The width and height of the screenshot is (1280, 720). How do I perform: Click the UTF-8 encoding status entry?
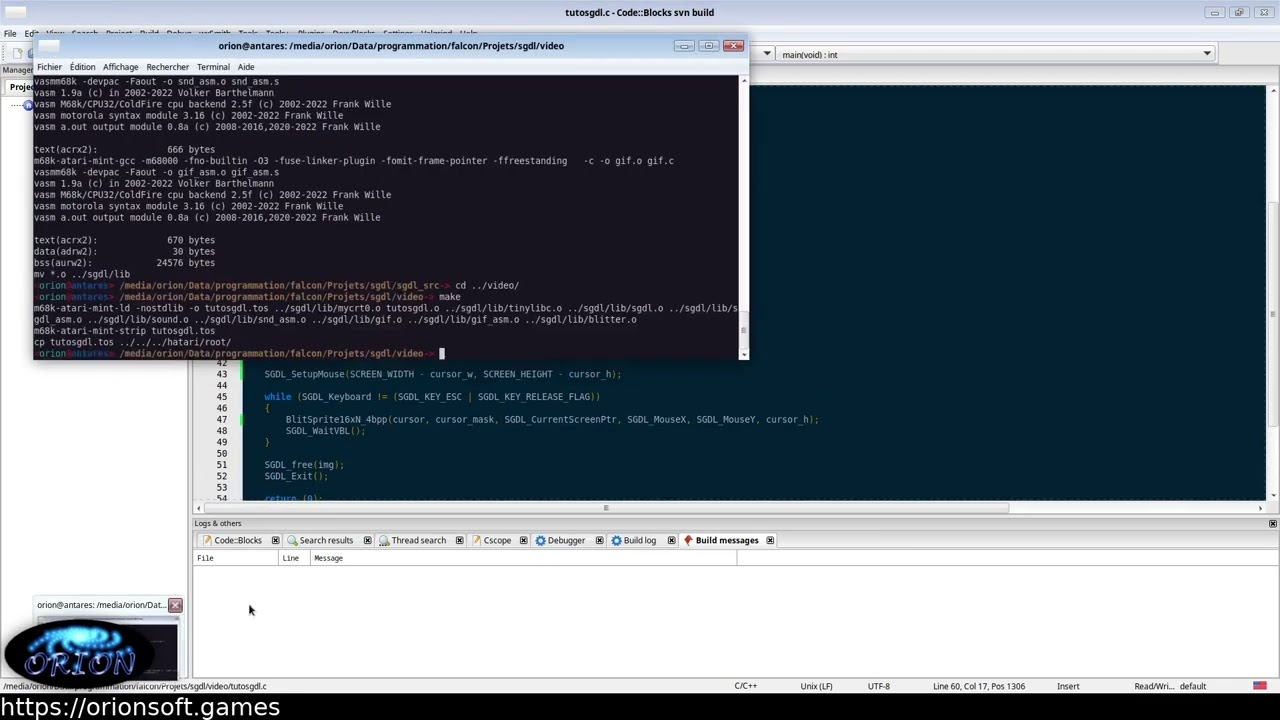coord(878,686)
